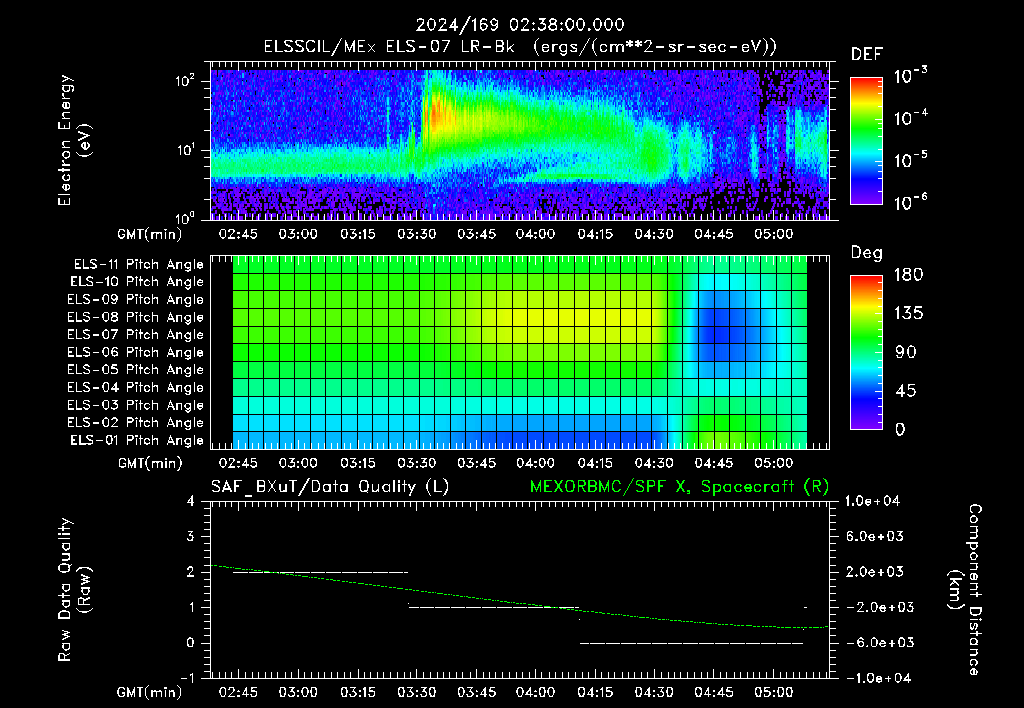Select the Deg label above the color bar

pos(867,253)
